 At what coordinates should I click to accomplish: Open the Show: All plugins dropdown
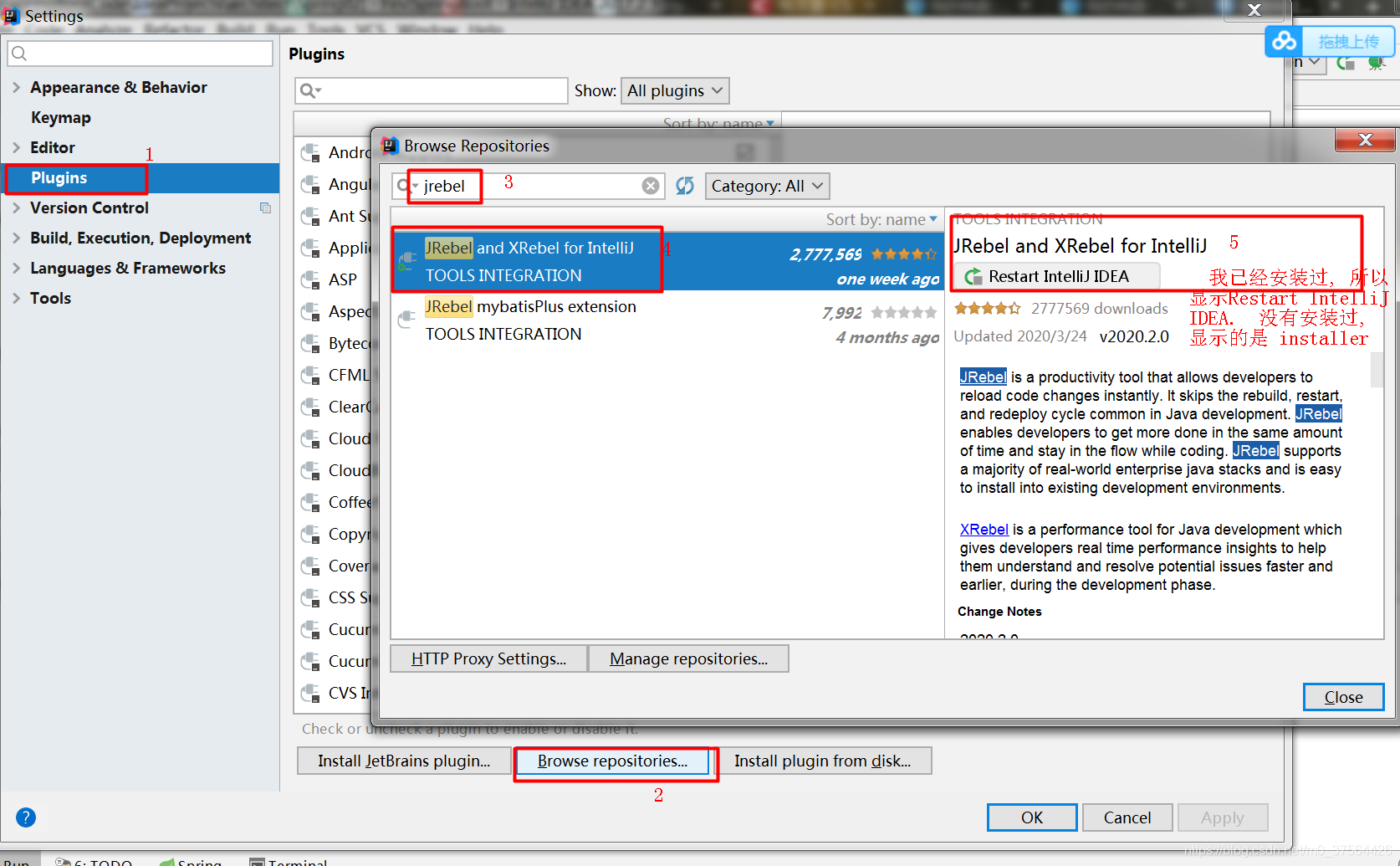pos(675,90)
